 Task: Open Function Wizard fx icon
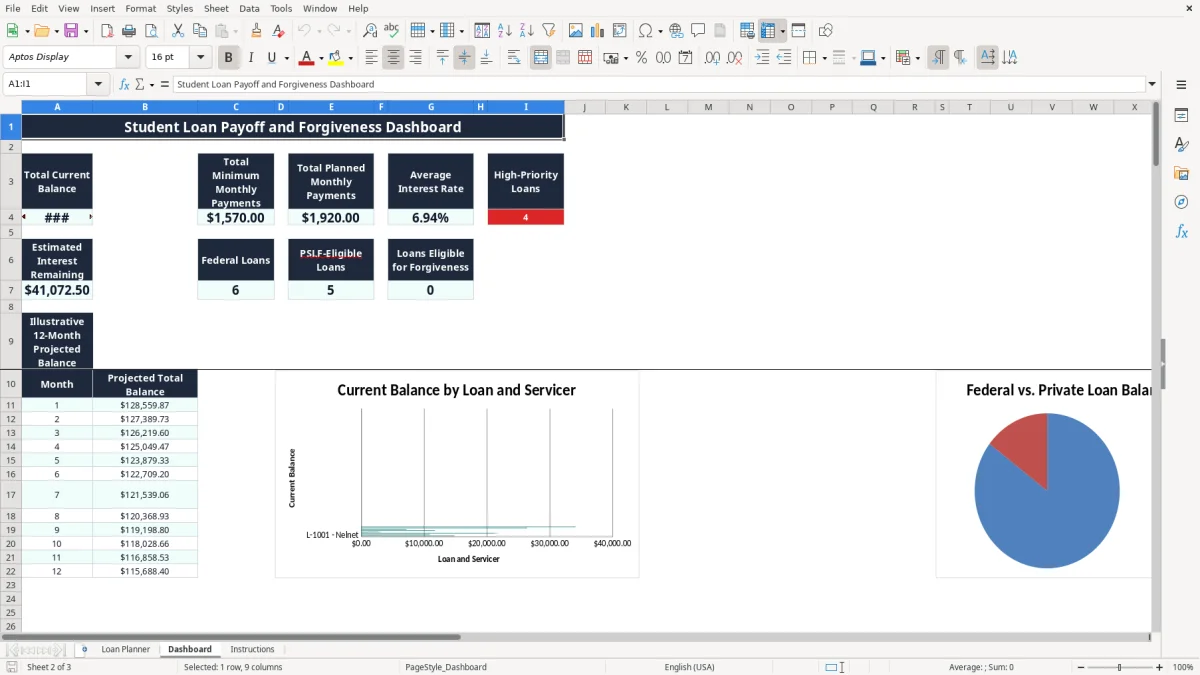point(124,85)
